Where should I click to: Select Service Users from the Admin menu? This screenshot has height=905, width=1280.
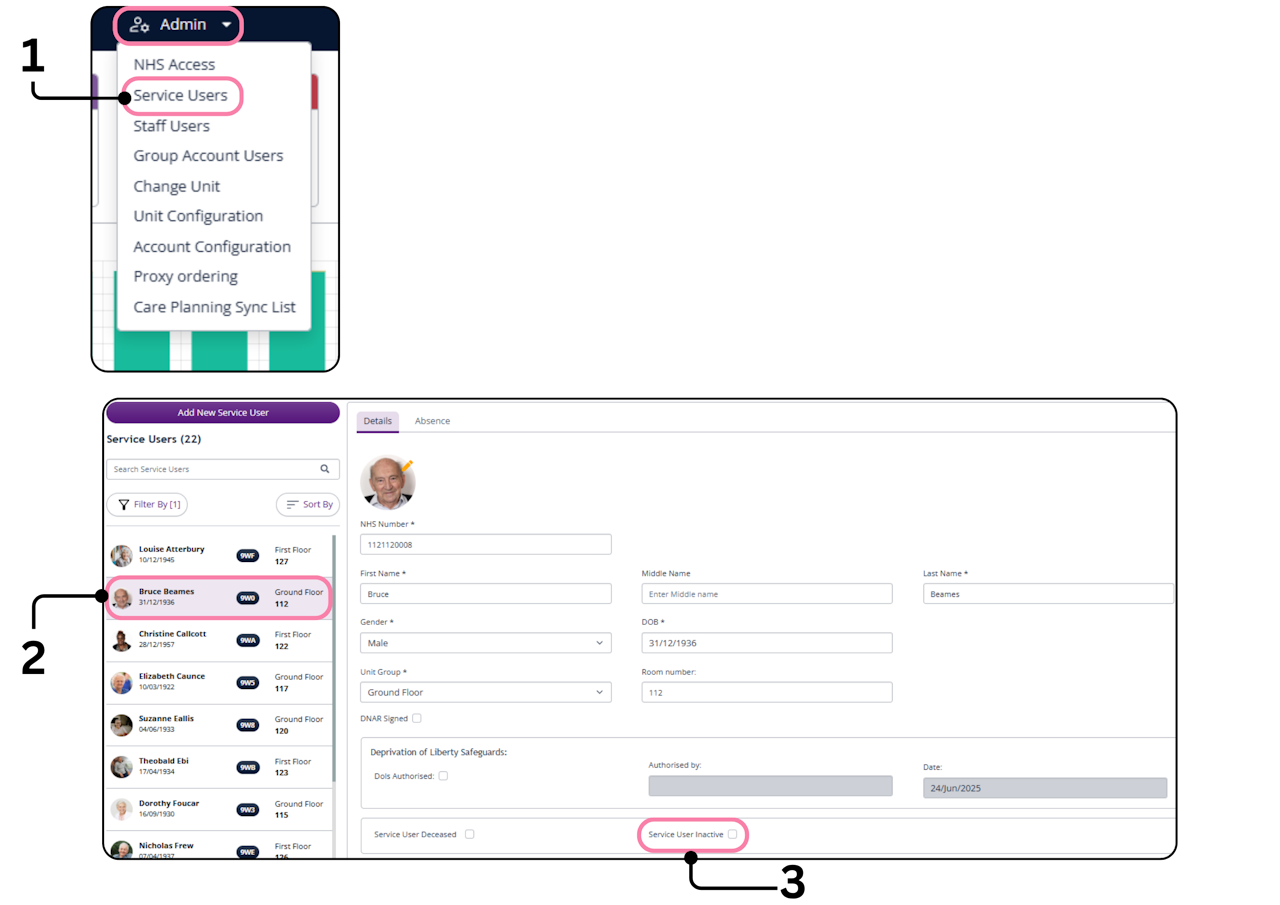(181, 96)
